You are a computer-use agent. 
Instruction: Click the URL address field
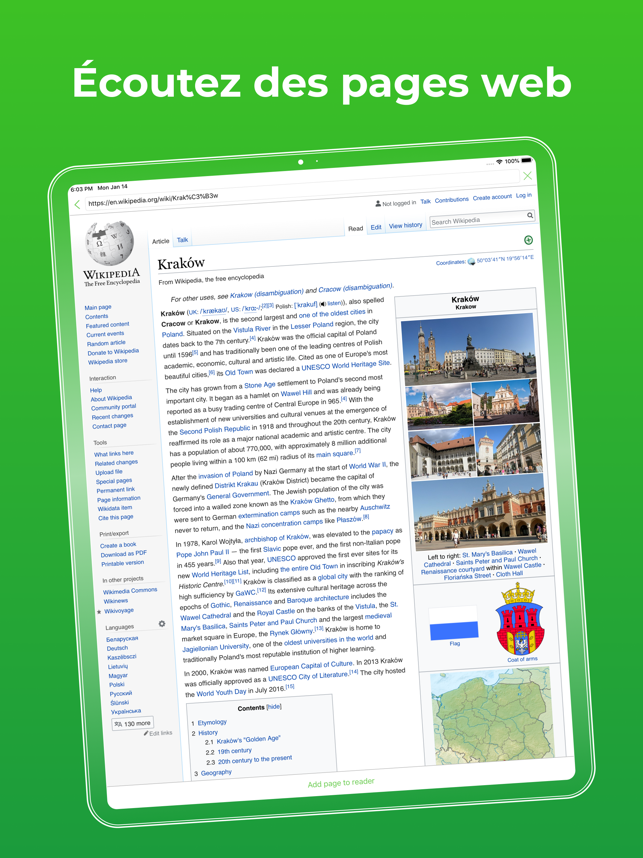tap(301, 189)
